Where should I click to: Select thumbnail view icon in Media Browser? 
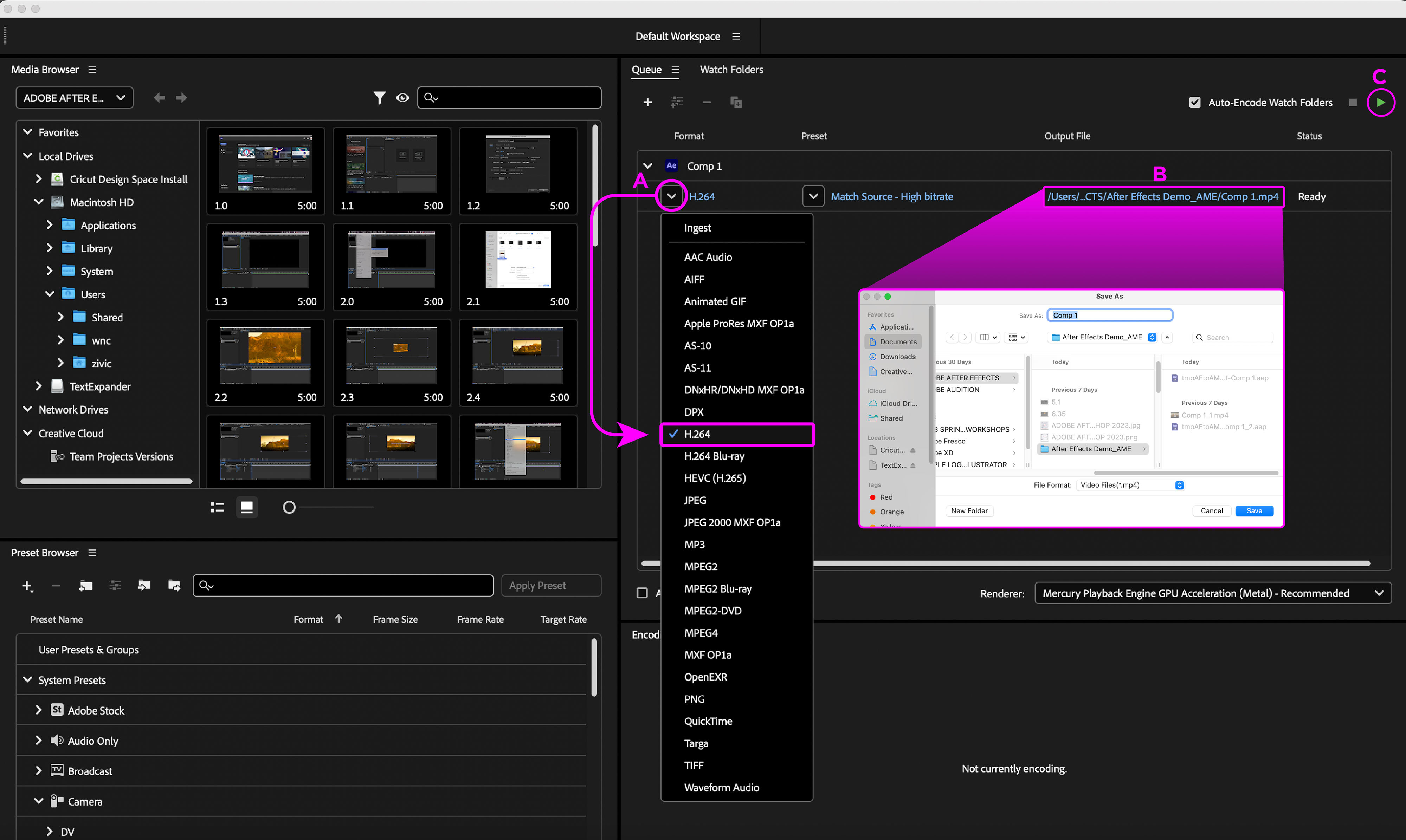point(246,507)
